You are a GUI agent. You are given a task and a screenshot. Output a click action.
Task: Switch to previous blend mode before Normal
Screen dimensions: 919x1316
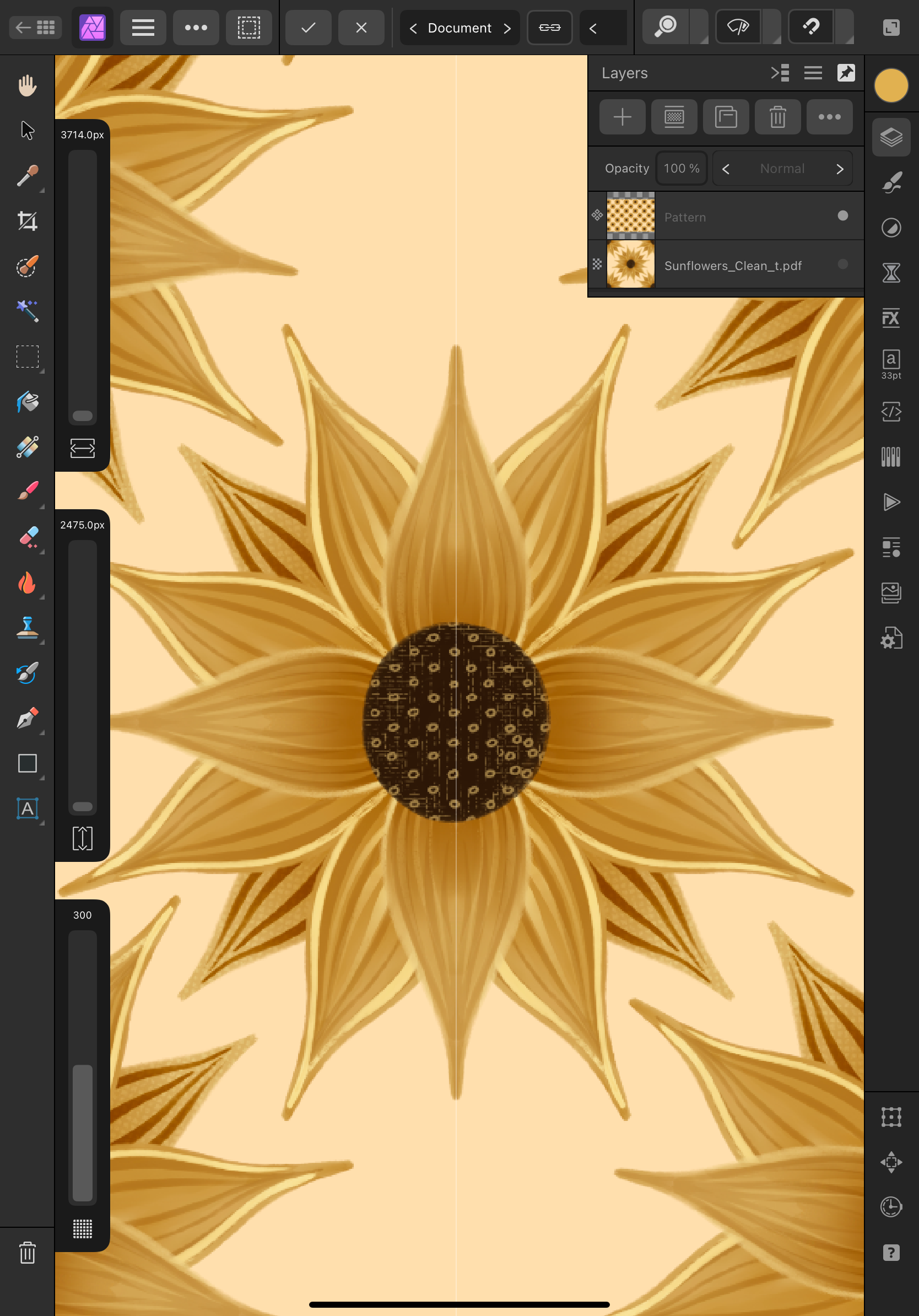pyautogui.click(x=726, y=169)
